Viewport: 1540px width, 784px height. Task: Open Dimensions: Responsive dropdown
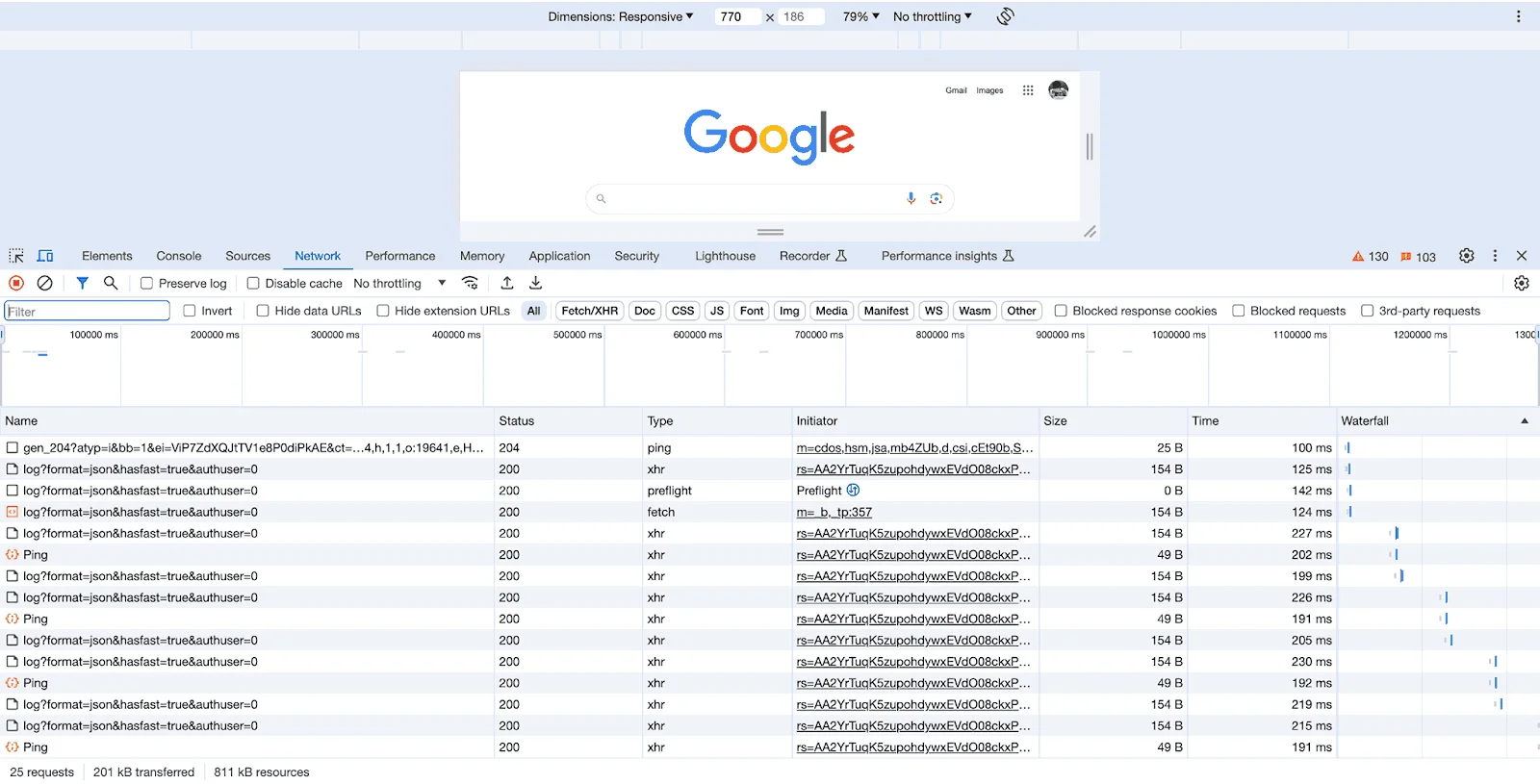click(621, 16)
